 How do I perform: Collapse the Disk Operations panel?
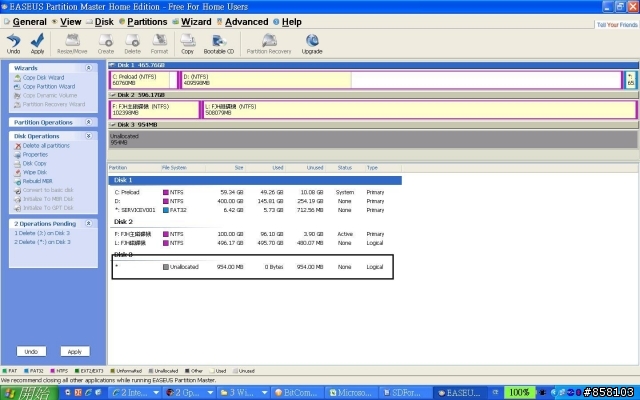pos(88,136)
